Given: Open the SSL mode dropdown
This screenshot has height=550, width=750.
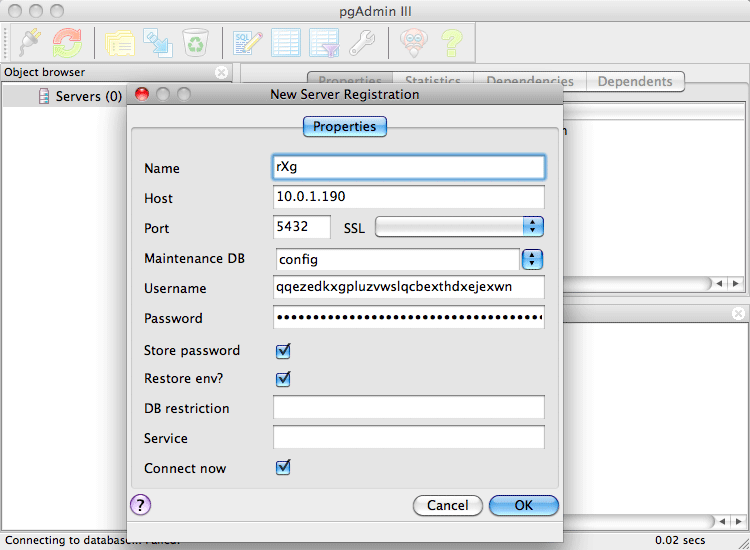Looking at the screenshot, I should 459,227.
